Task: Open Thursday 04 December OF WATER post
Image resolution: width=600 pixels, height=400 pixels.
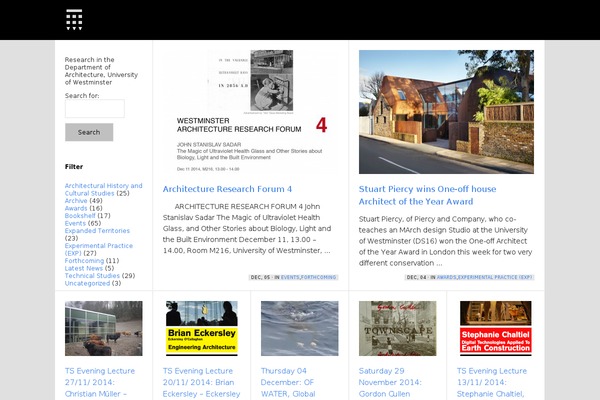Action: pyautogui.click(x=288, y=383)
